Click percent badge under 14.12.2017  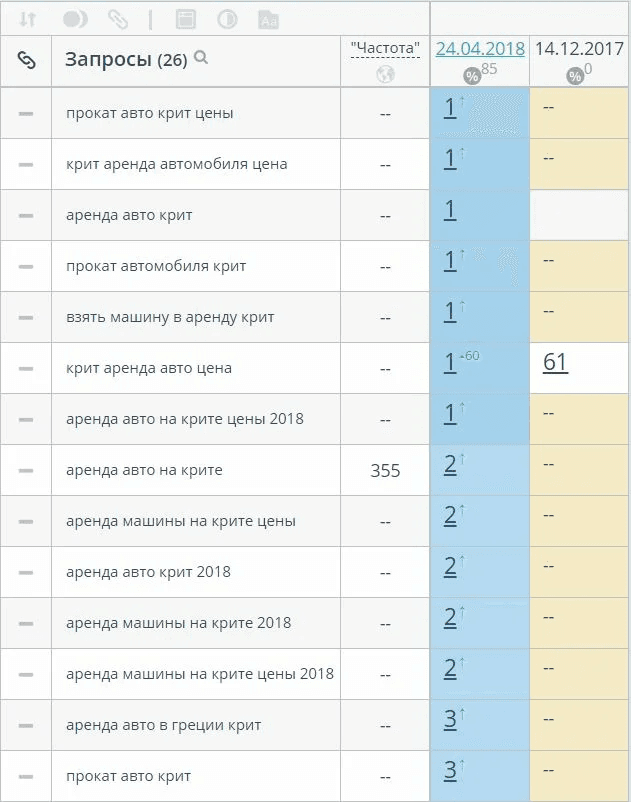point(575,77)
